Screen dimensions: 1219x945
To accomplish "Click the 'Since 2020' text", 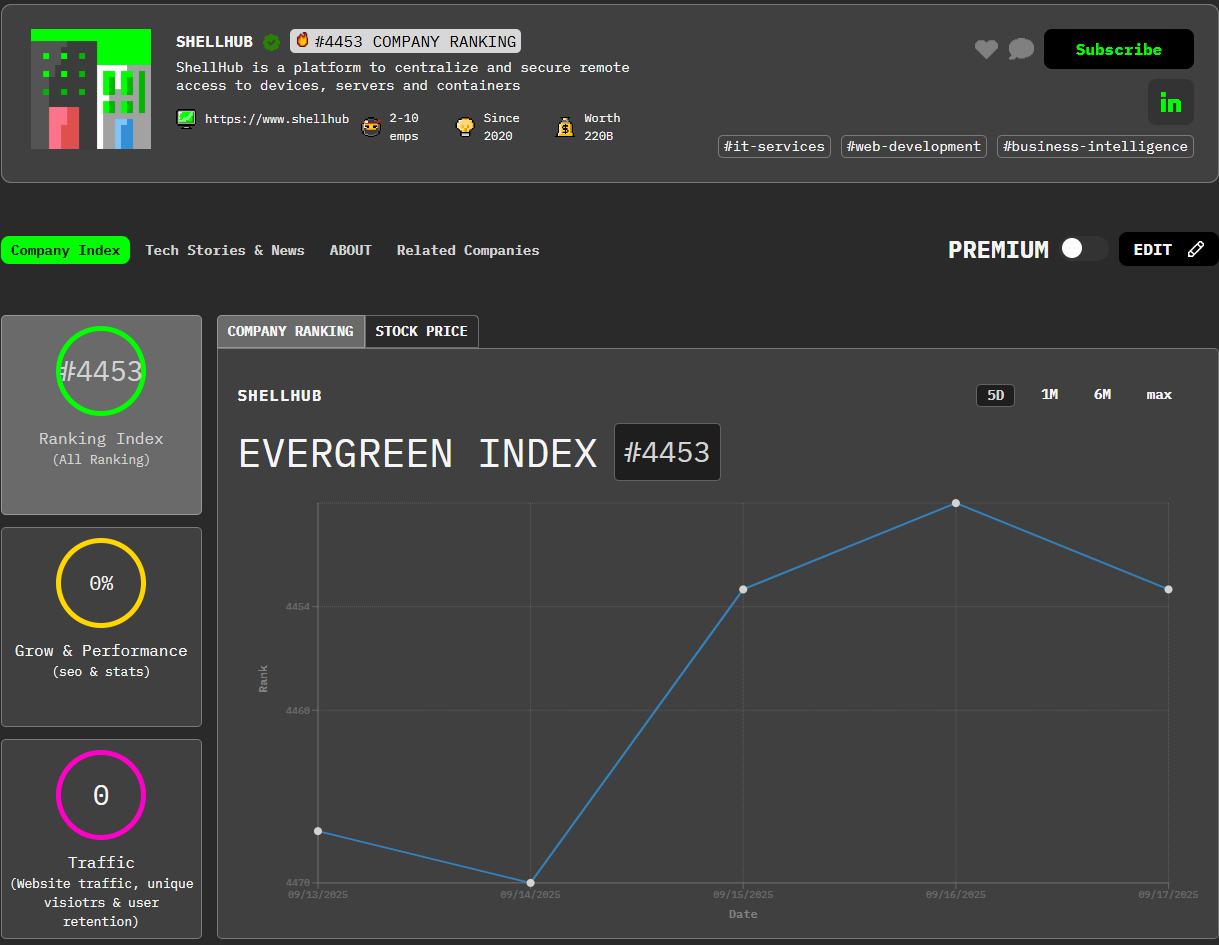I will (502, 127).
